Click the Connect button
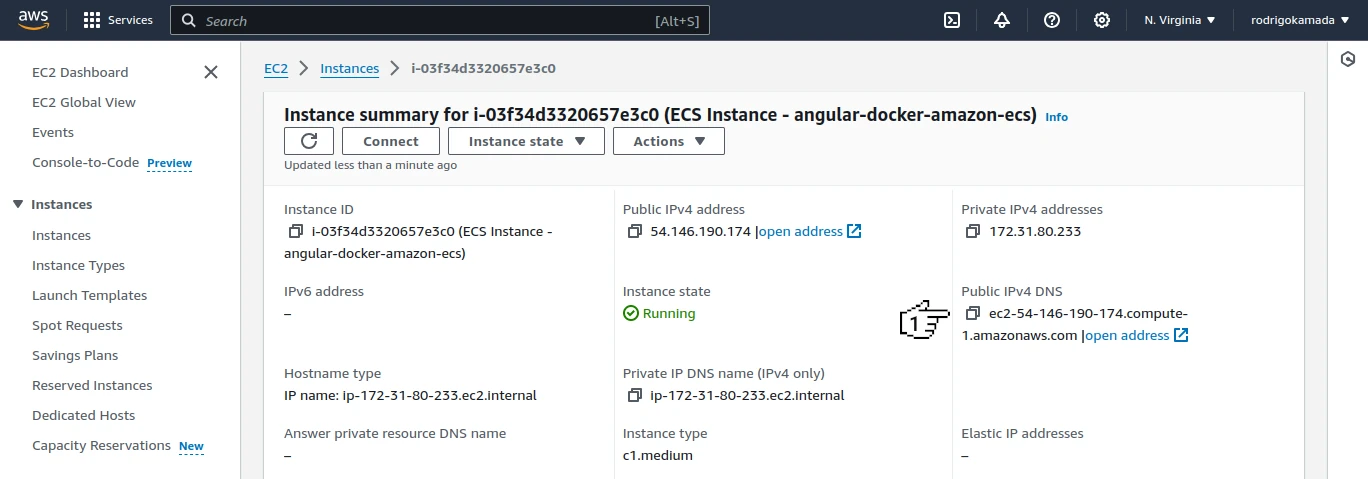 click(391, 141)
